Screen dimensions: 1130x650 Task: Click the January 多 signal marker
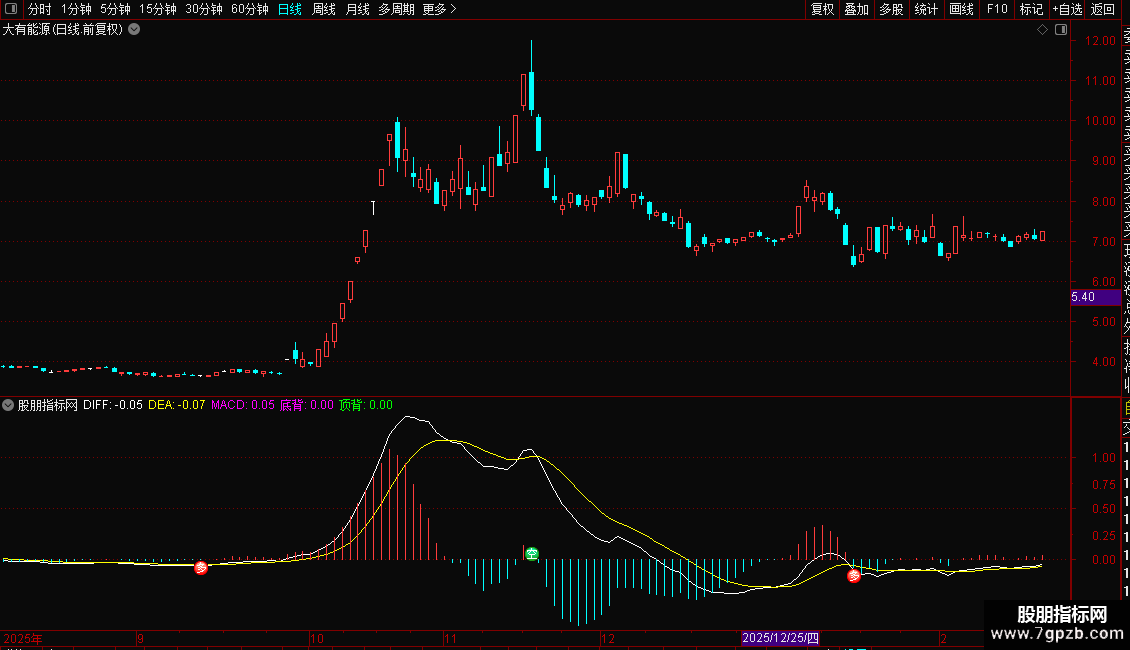point(854,576)
